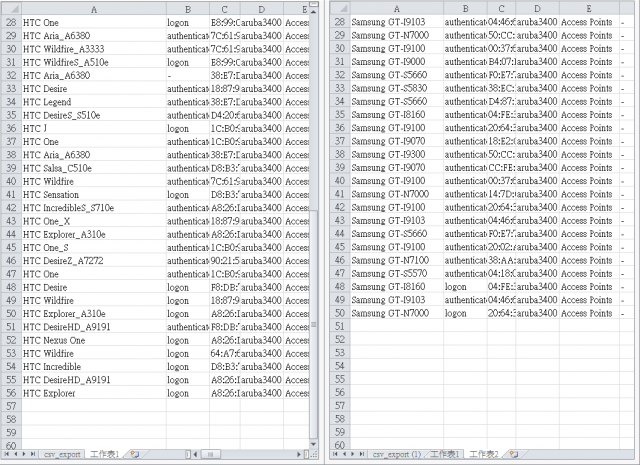
Task: Select cell HTC Legend
Action: click(x=94, y=102)
